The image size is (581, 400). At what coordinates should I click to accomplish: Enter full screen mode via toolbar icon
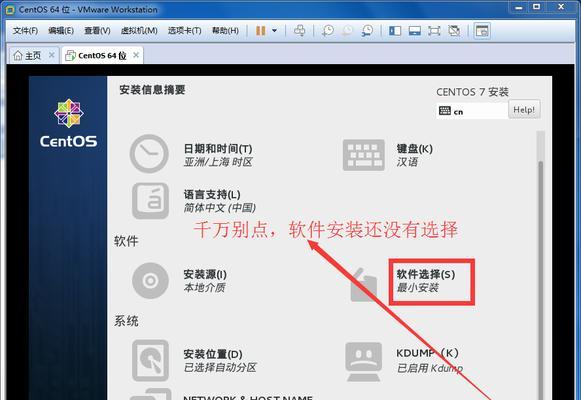tap(434, 30)
